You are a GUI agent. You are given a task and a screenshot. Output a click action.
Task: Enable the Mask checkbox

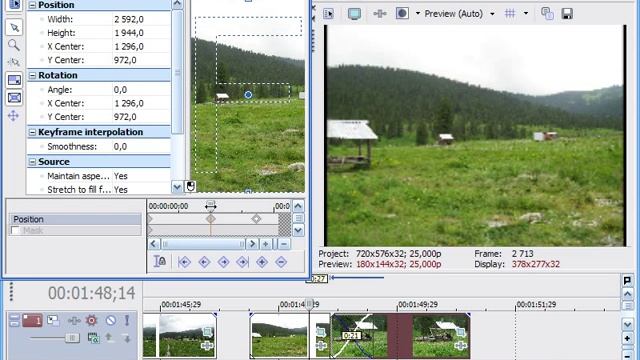coord(15,231)
